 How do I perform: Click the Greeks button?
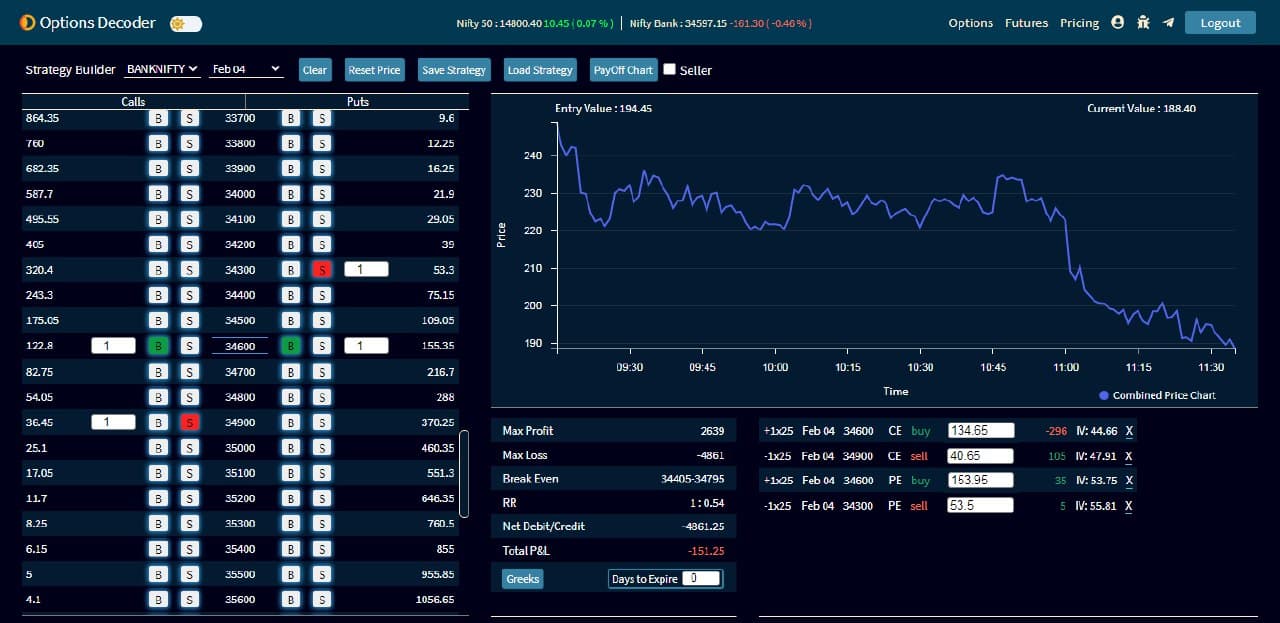pos(522,578)
